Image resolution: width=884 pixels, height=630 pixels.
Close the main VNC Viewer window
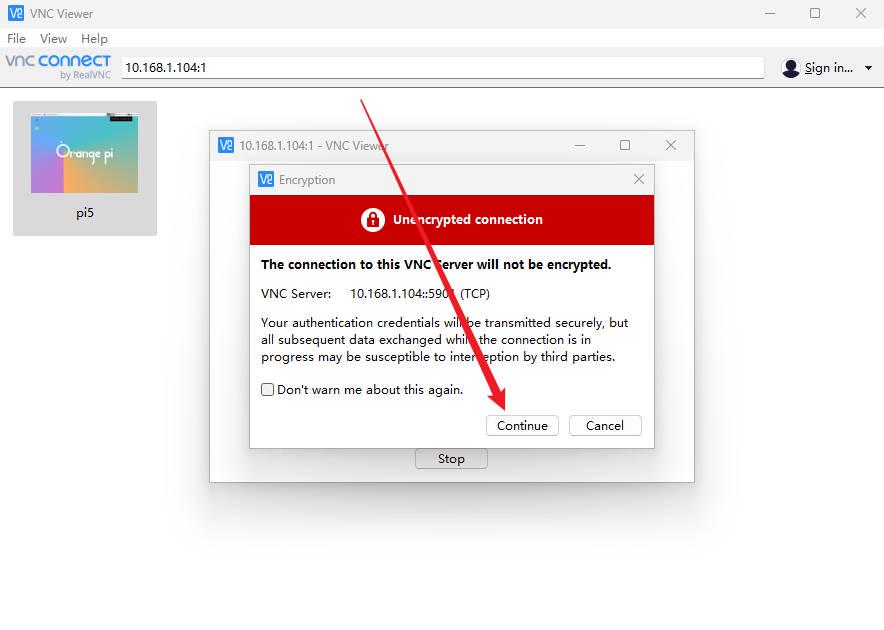(x=861, y=13)
